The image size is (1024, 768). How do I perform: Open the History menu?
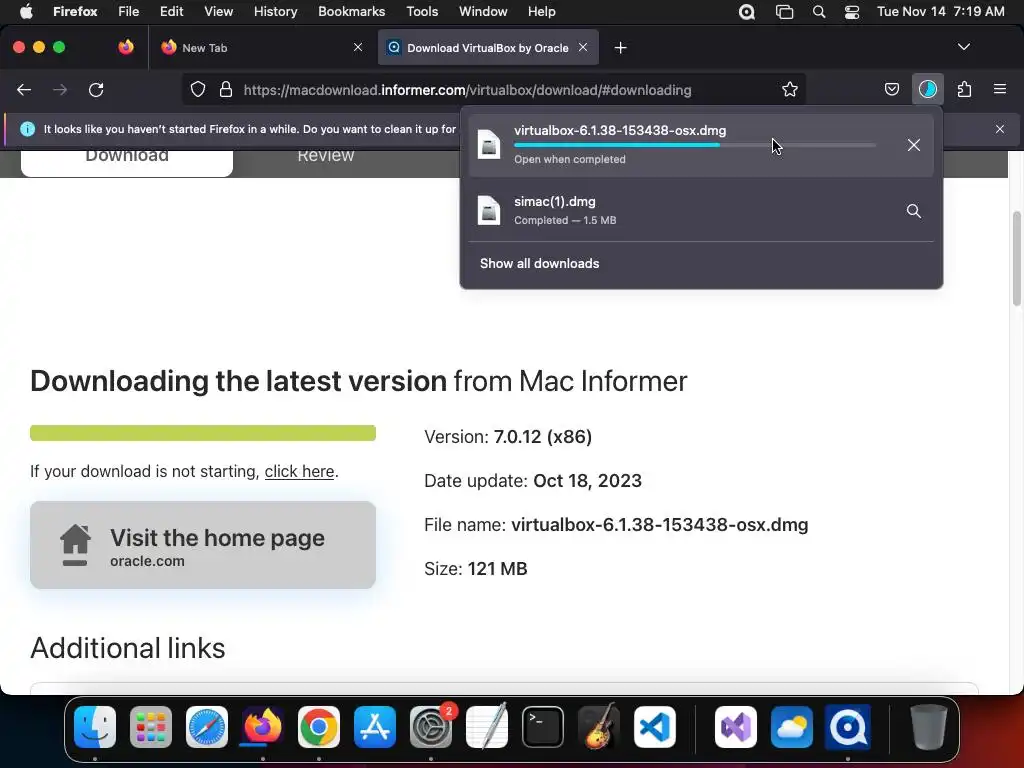click(x=275, y=11)
